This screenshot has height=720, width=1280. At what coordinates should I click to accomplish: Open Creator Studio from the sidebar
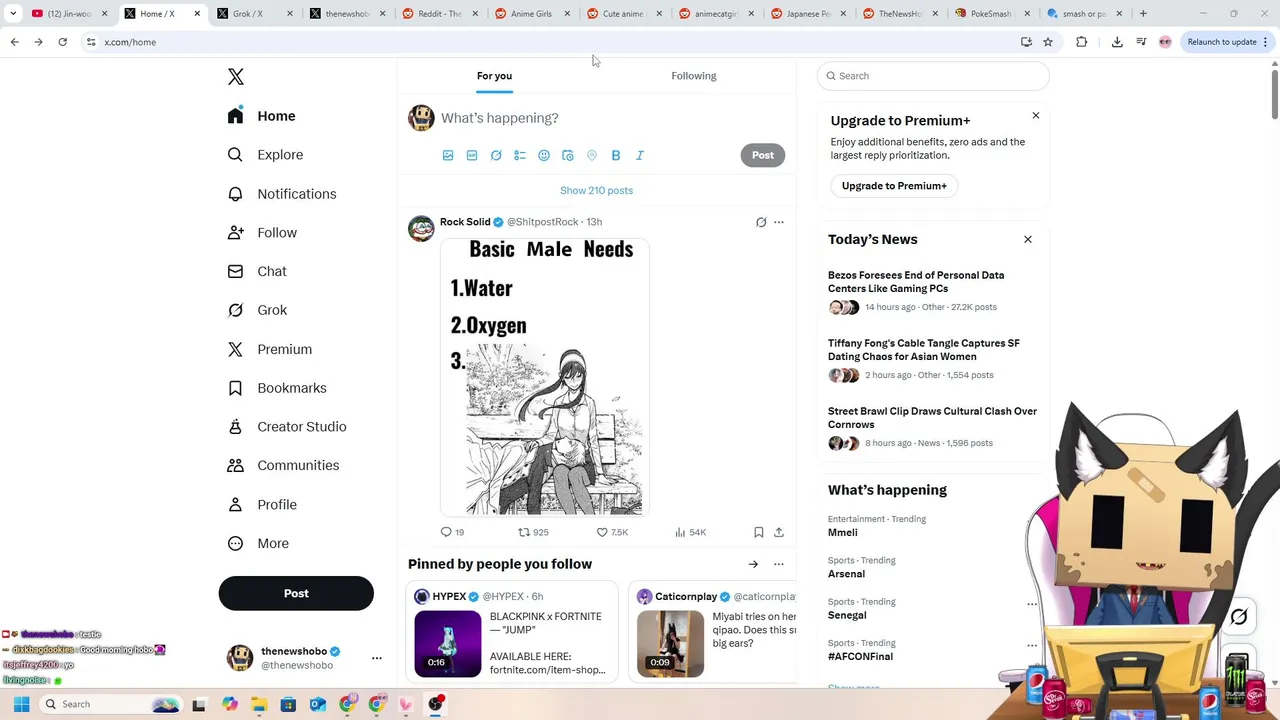287,426
